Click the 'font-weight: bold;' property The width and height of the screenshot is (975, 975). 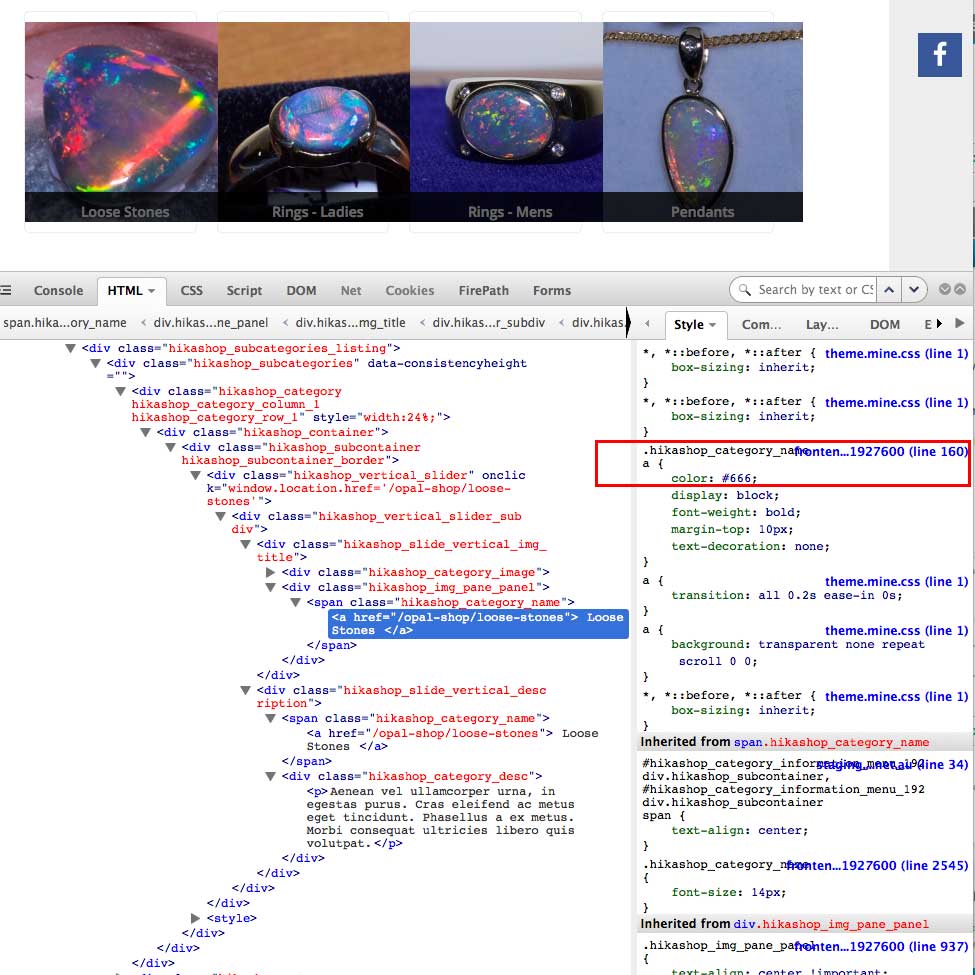pyautogui.click(x=736, y=512)
